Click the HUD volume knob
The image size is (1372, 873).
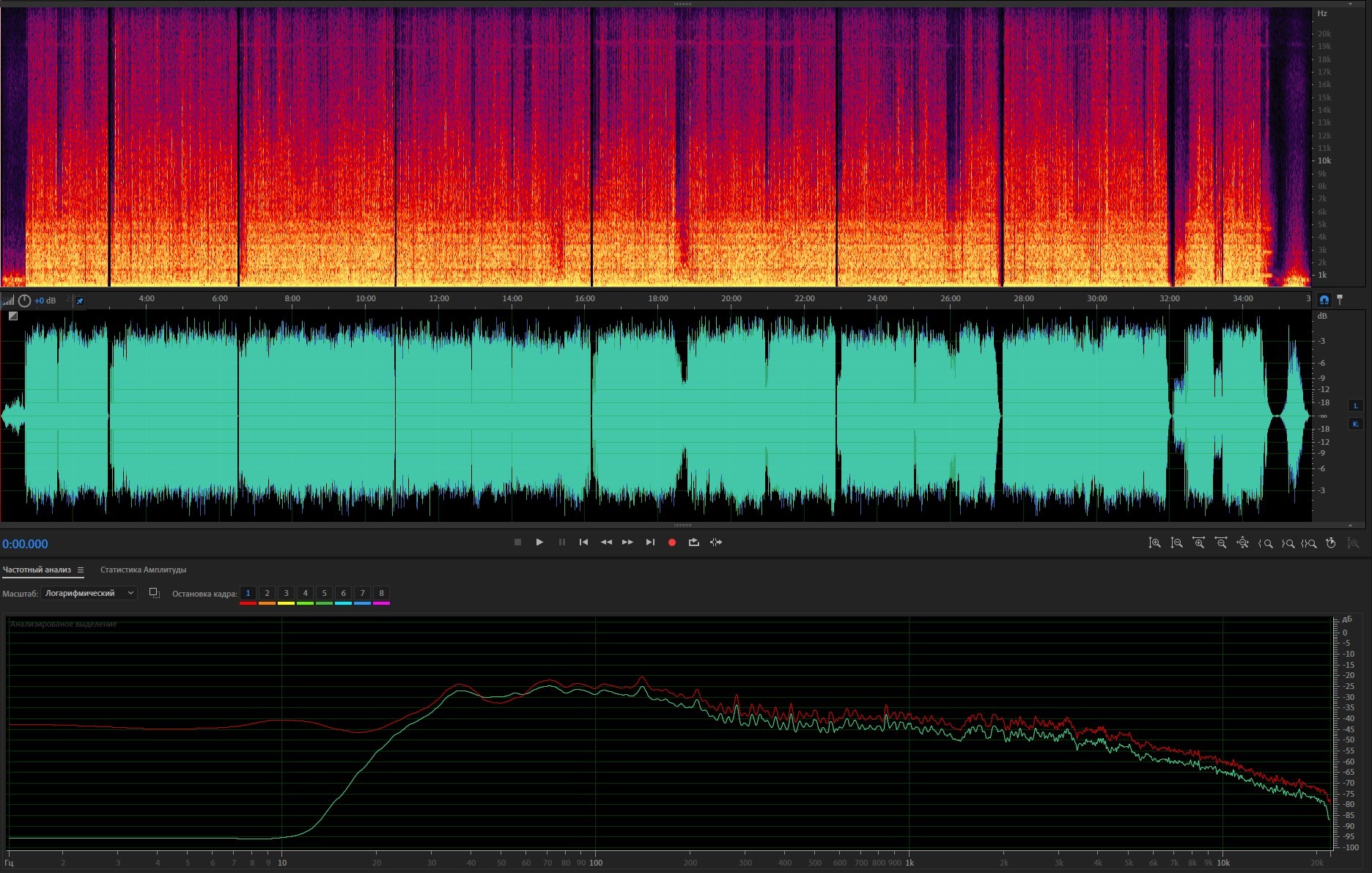point(24,301)
